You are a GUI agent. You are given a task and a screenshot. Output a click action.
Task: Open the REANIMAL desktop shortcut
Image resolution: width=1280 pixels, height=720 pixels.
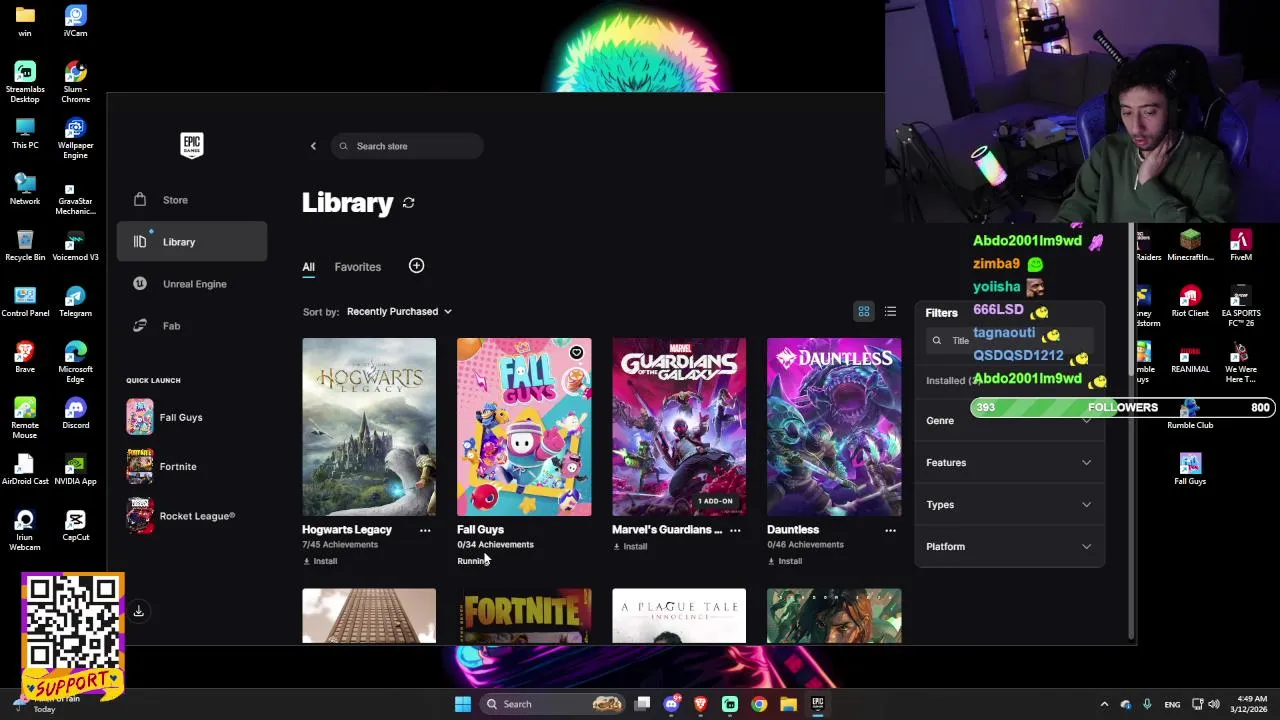1190,358
